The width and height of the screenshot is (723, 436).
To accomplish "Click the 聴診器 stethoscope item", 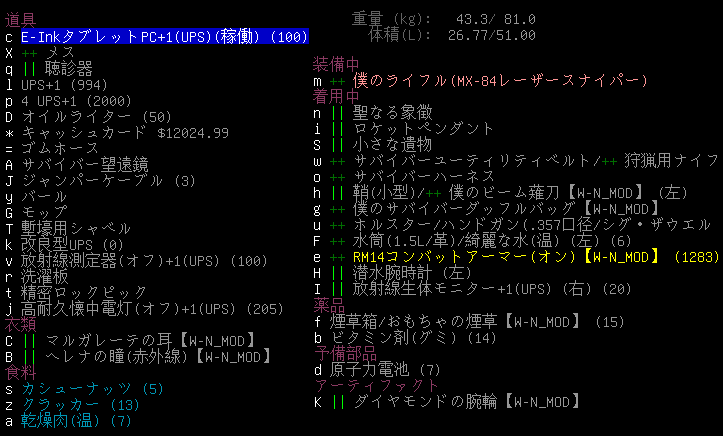I will click(x=70, y=68).
